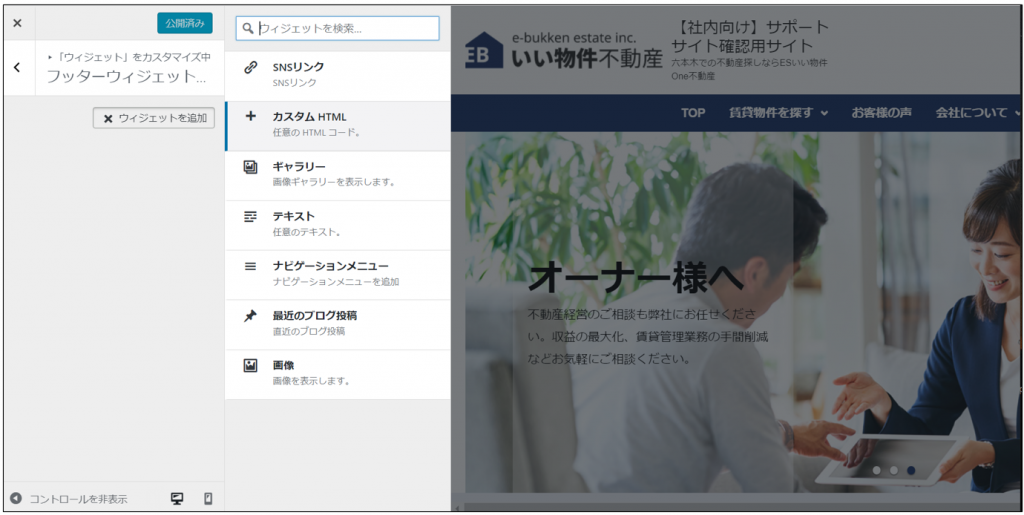Close the customizer with the X icon
The height and width of the screenshot is (515, 1024).
[x=17, y=23]
